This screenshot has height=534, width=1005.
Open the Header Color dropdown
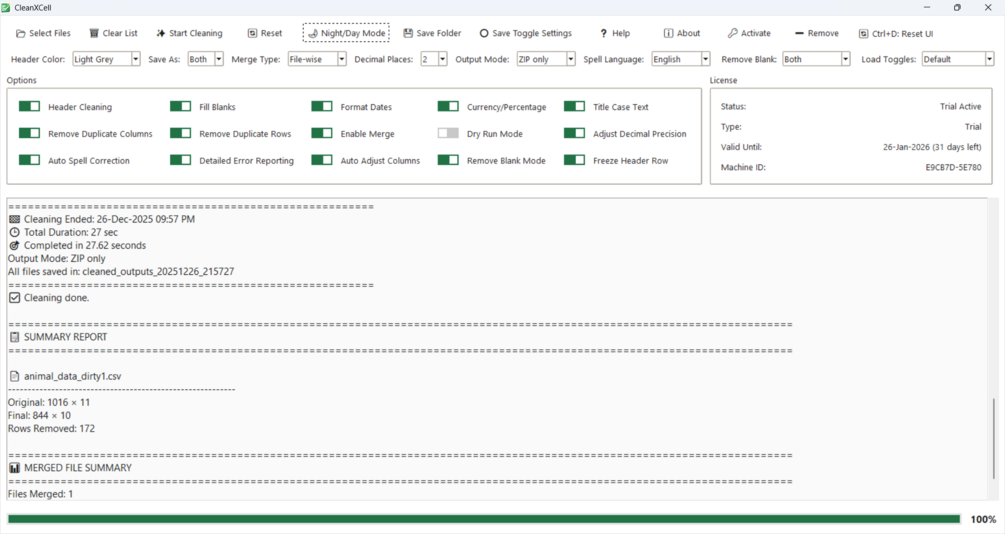click(x=106, y=59)
